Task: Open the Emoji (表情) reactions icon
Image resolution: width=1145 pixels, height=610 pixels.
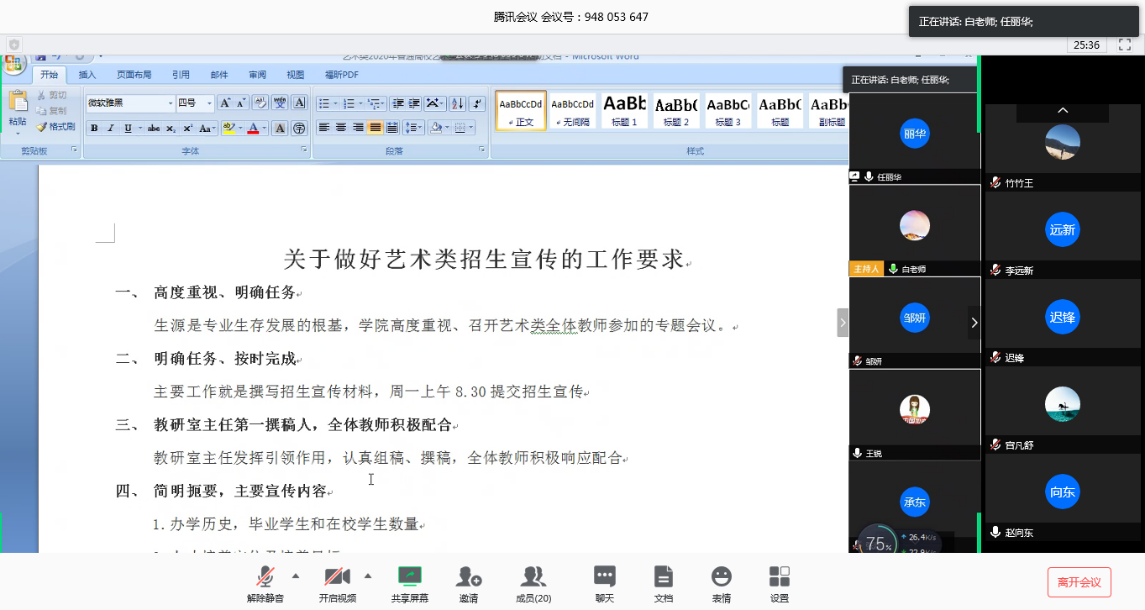Action: [x=721, y=577]
